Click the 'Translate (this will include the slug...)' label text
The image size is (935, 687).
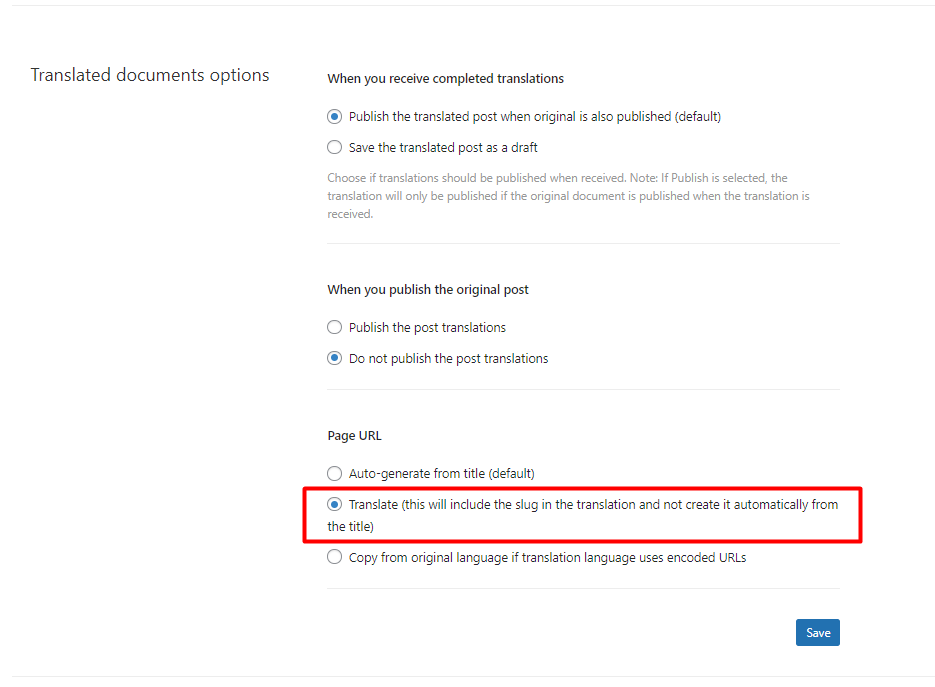[x=583, y=515]
